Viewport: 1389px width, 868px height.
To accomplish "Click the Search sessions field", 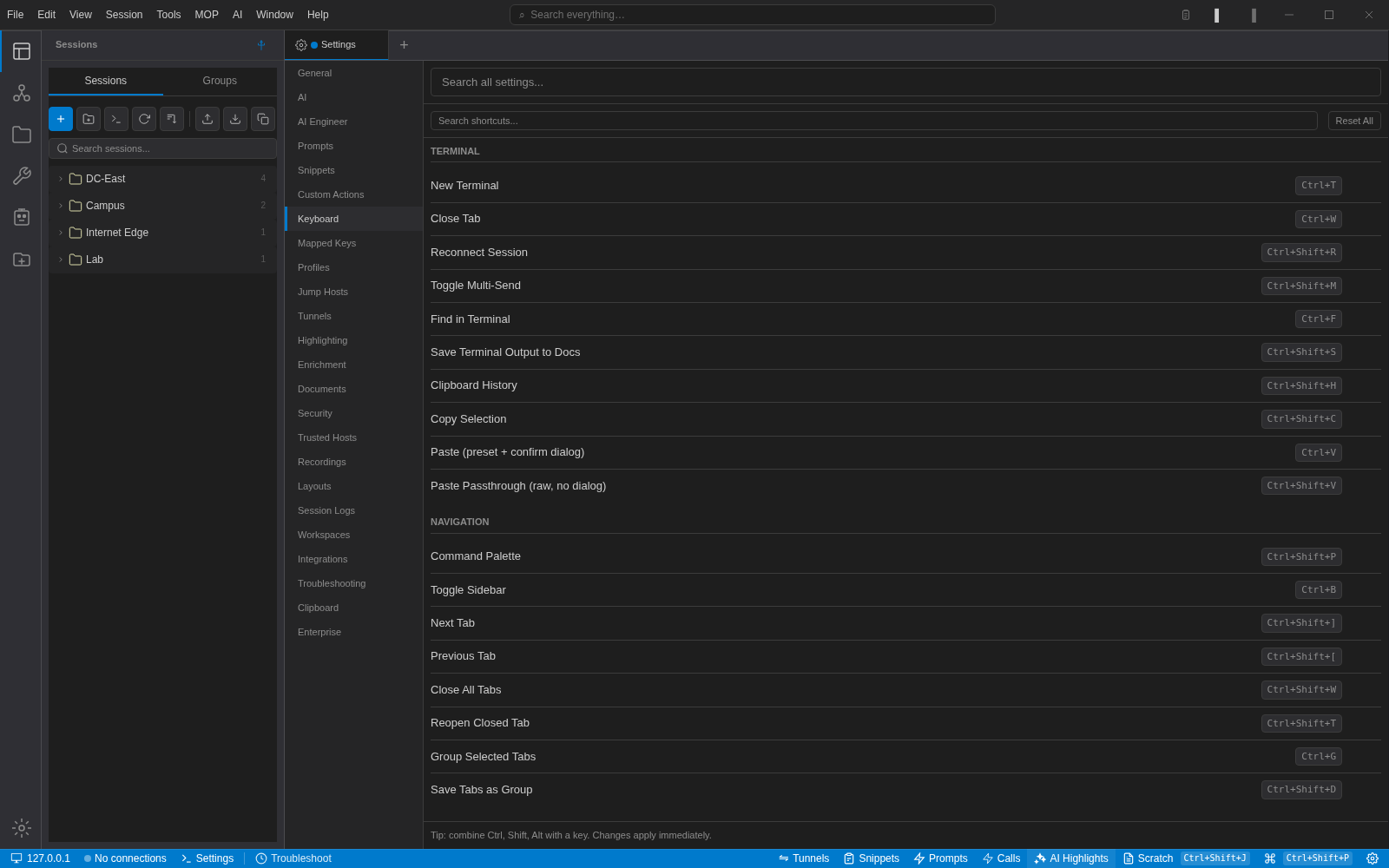I will pyautogui.click(x=162, y=148).
